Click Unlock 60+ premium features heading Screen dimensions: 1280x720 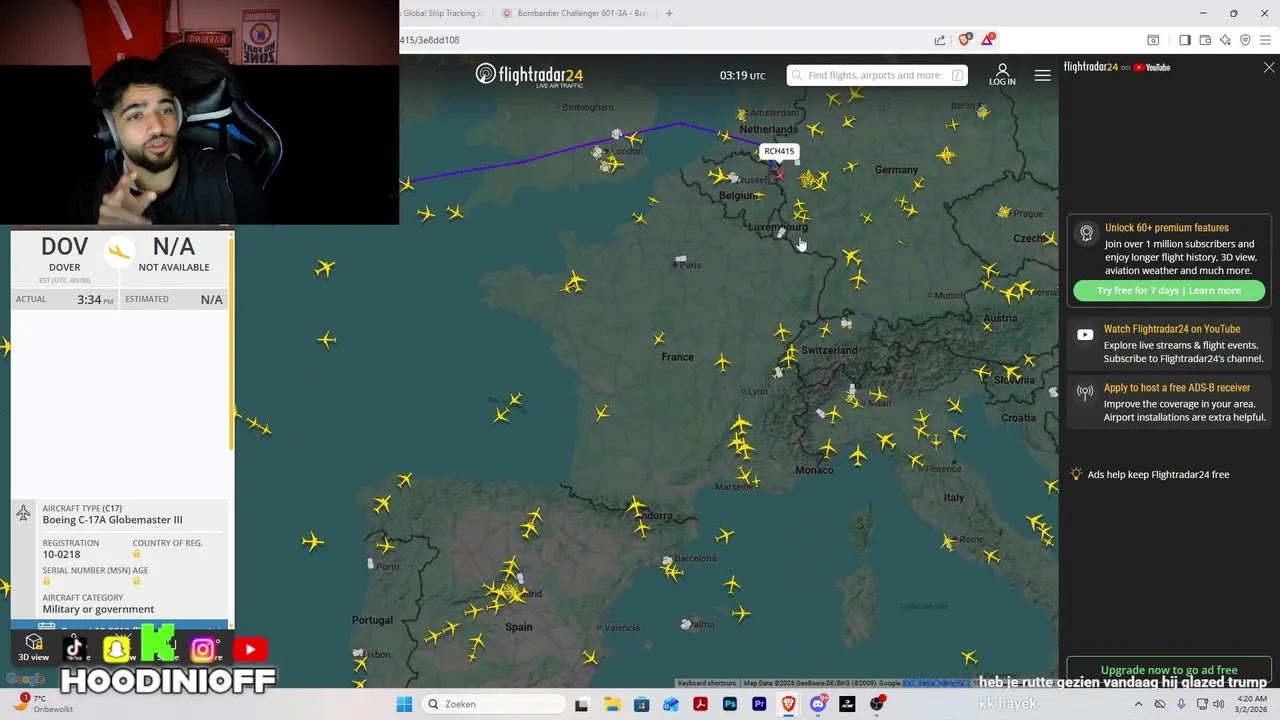1167,228
